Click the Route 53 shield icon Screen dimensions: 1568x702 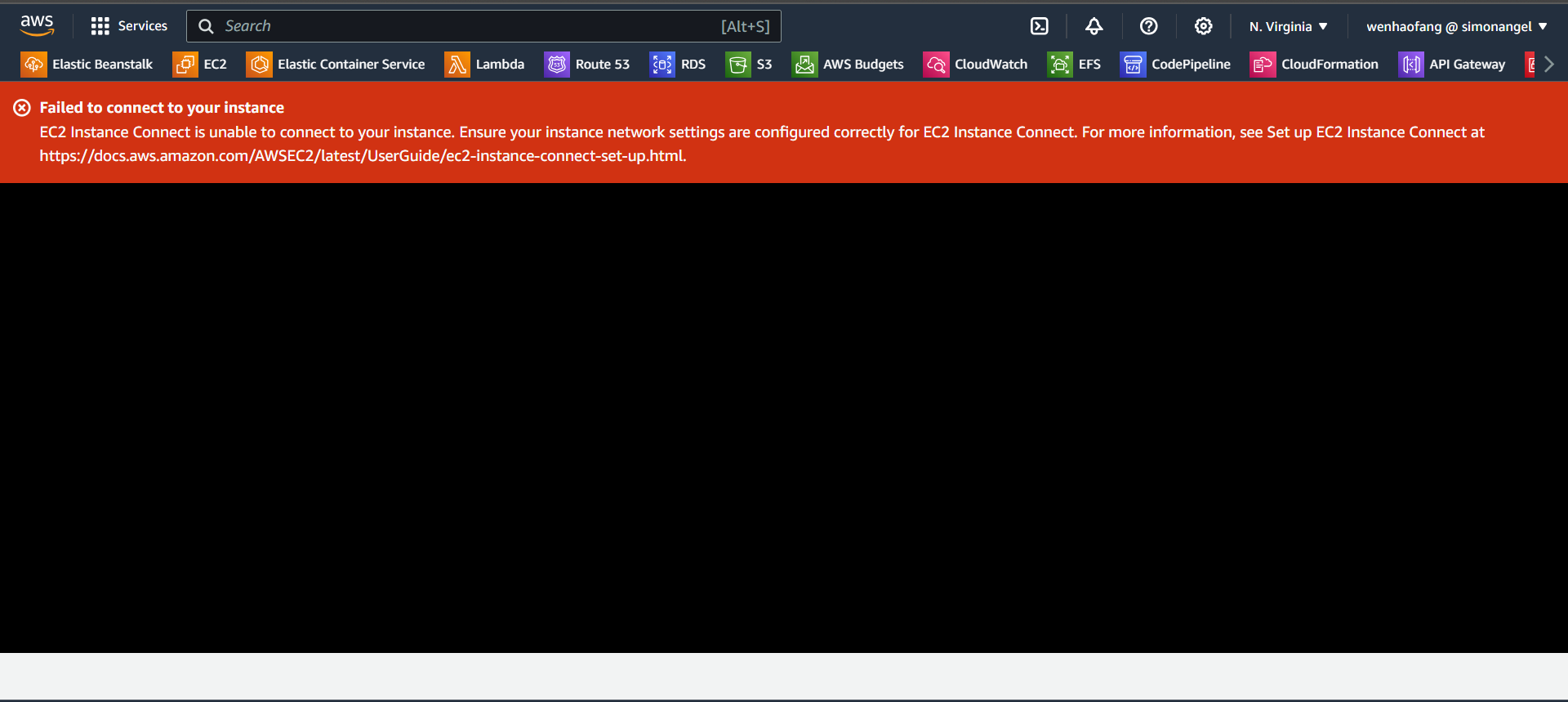point(557,64)
